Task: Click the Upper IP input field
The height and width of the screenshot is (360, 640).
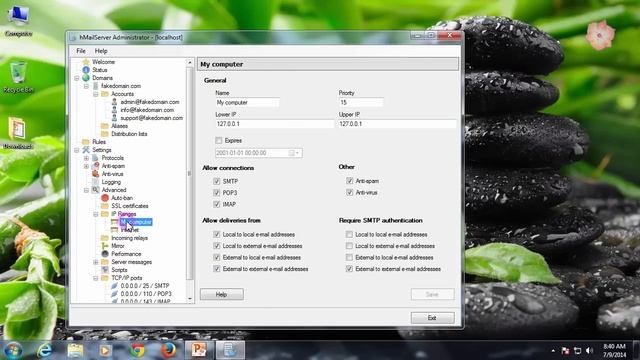Action: (397, 124)
